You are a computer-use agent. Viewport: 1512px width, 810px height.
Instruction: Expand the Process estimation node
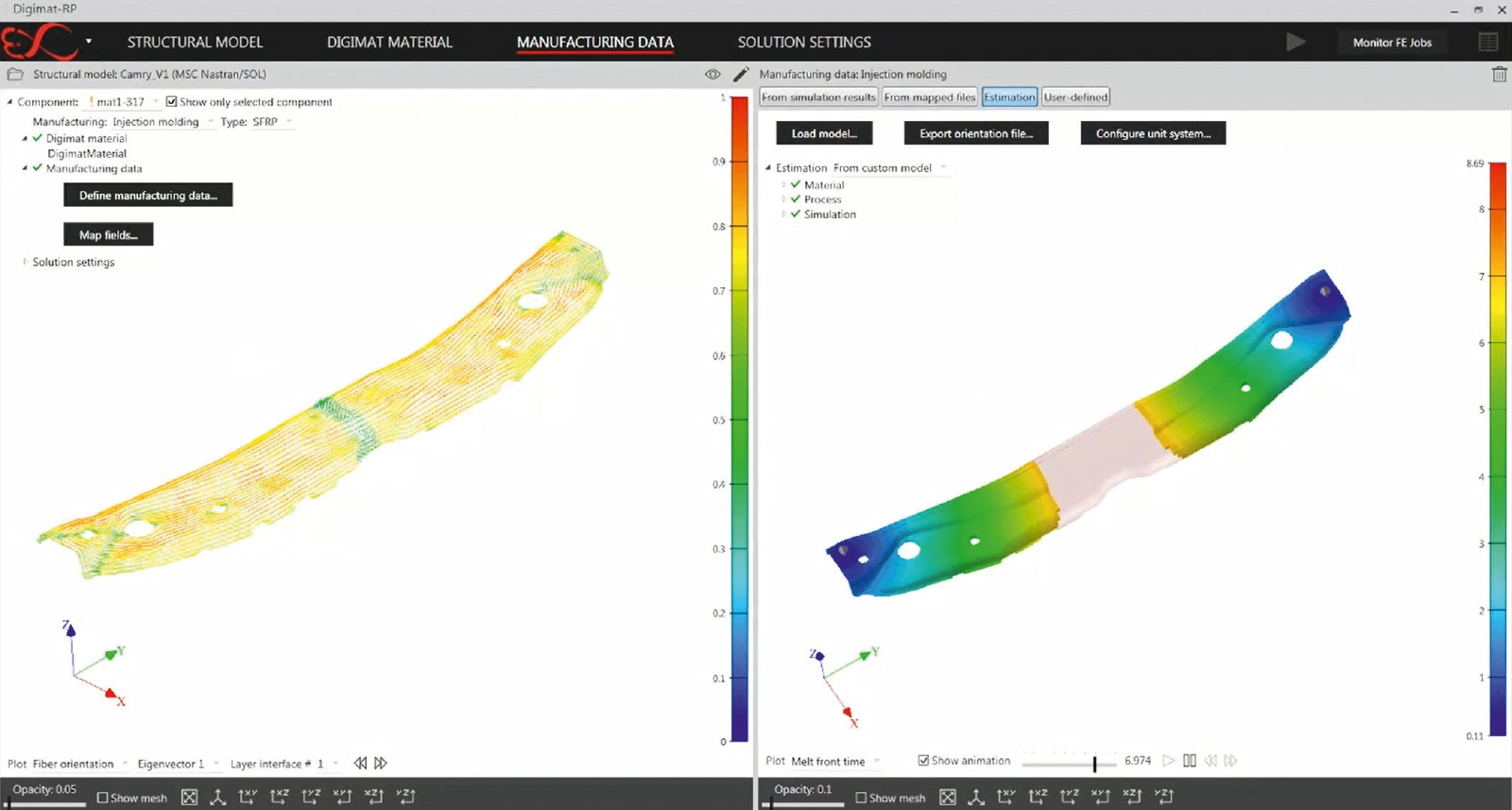783,199
